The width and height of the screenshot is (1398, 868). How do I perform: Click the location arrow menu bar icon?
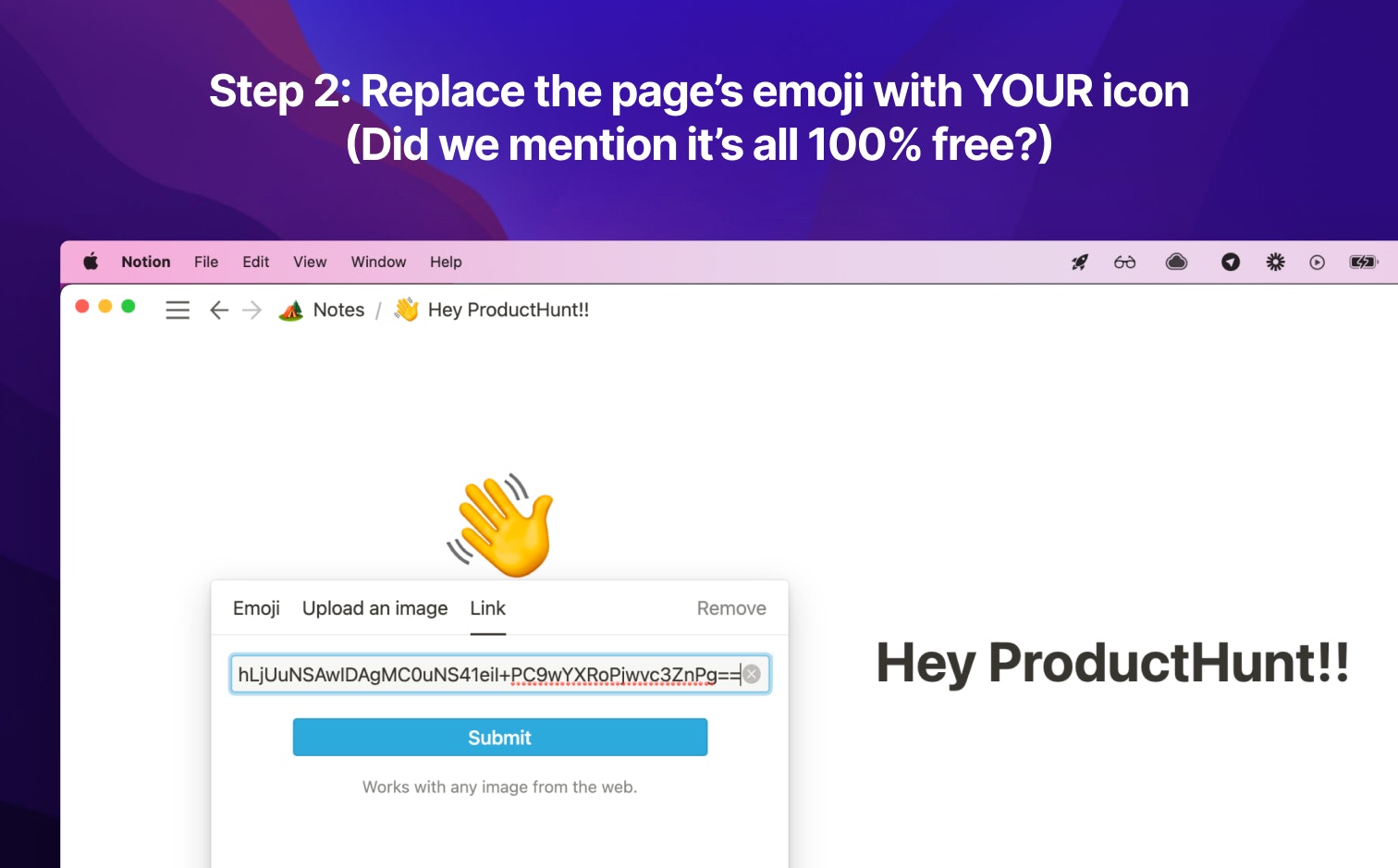[1230, 263]
